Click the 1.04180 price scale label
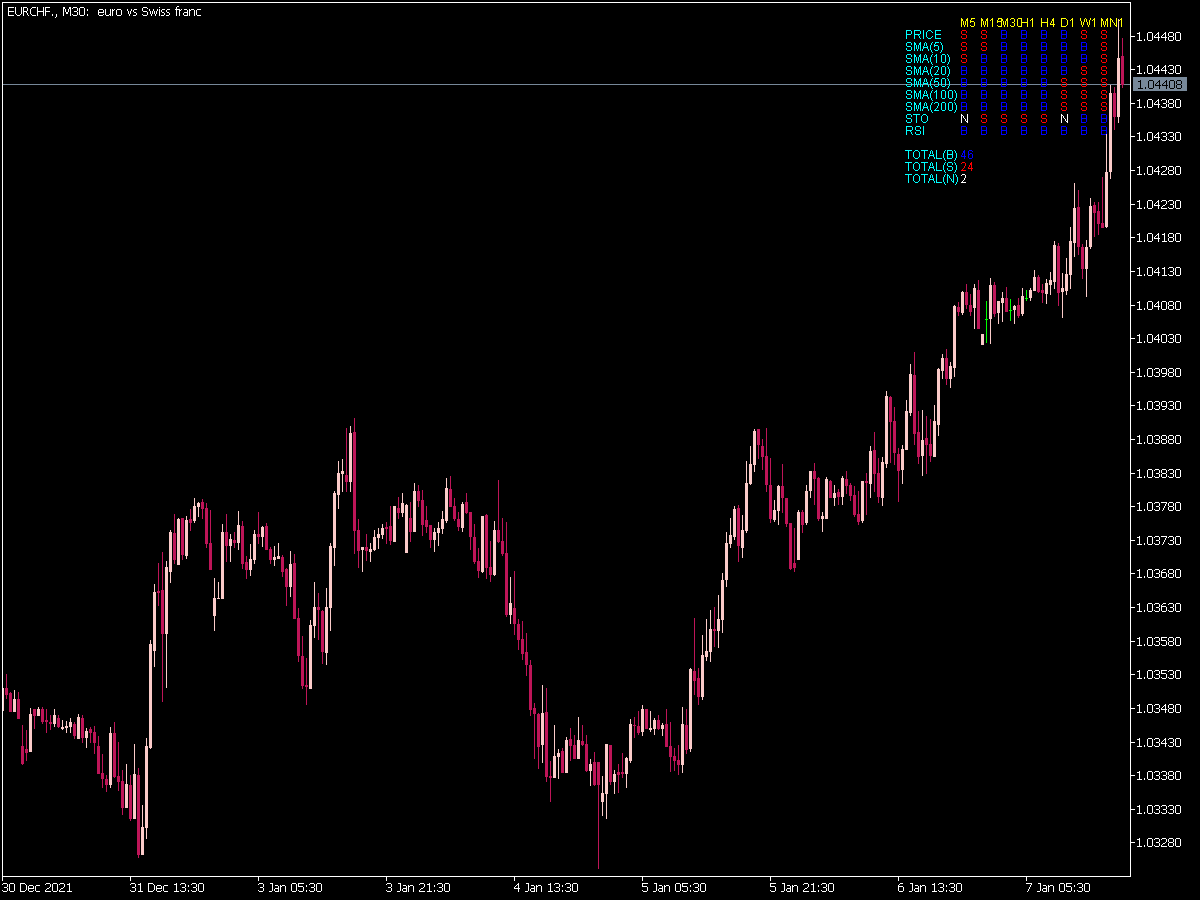 pos(1157,238)
